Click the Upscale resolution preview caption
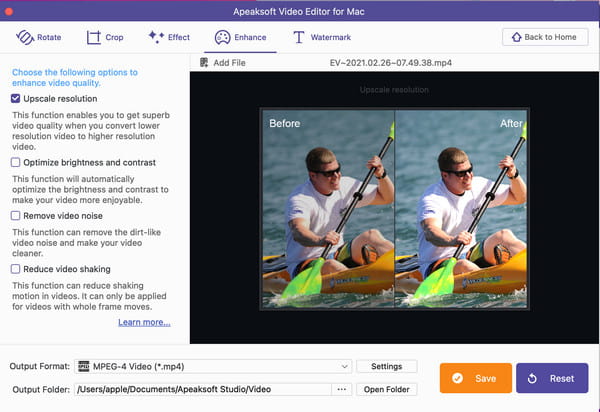 (394, 90)
